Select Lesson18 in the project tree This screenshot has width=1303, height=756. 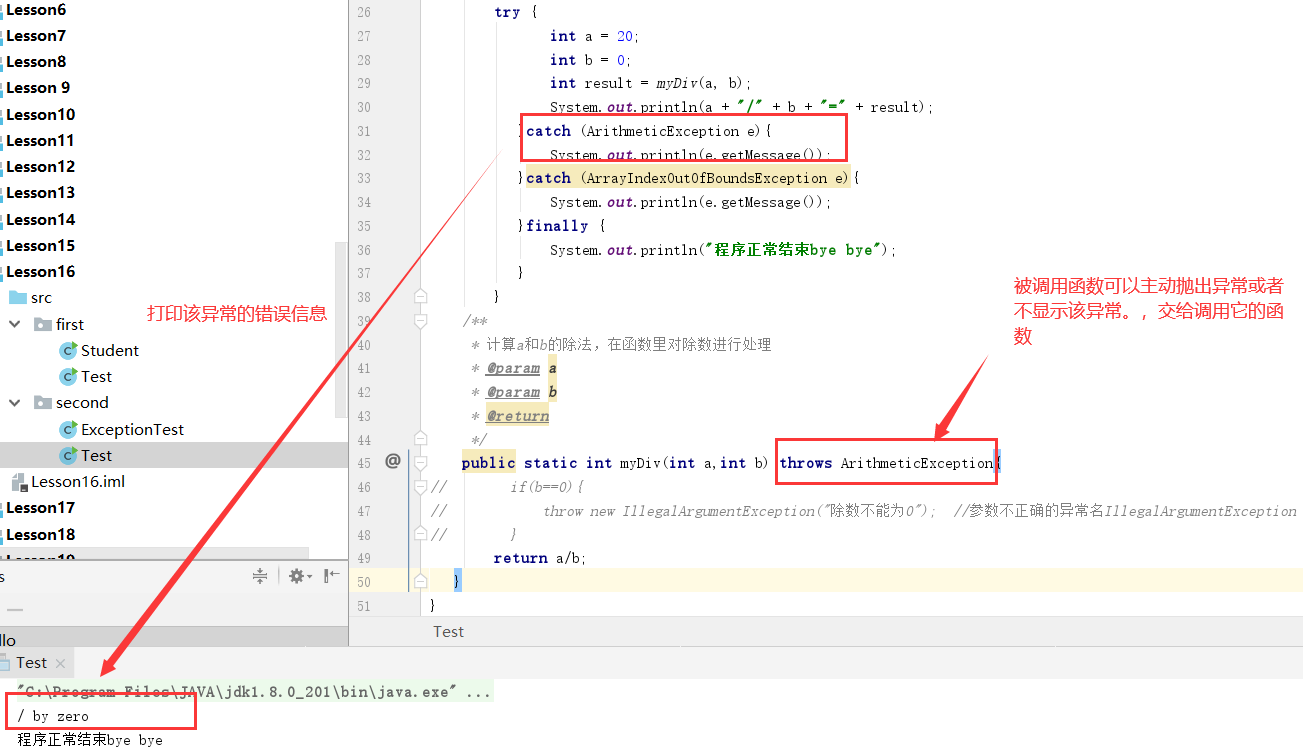pos(41,535)
